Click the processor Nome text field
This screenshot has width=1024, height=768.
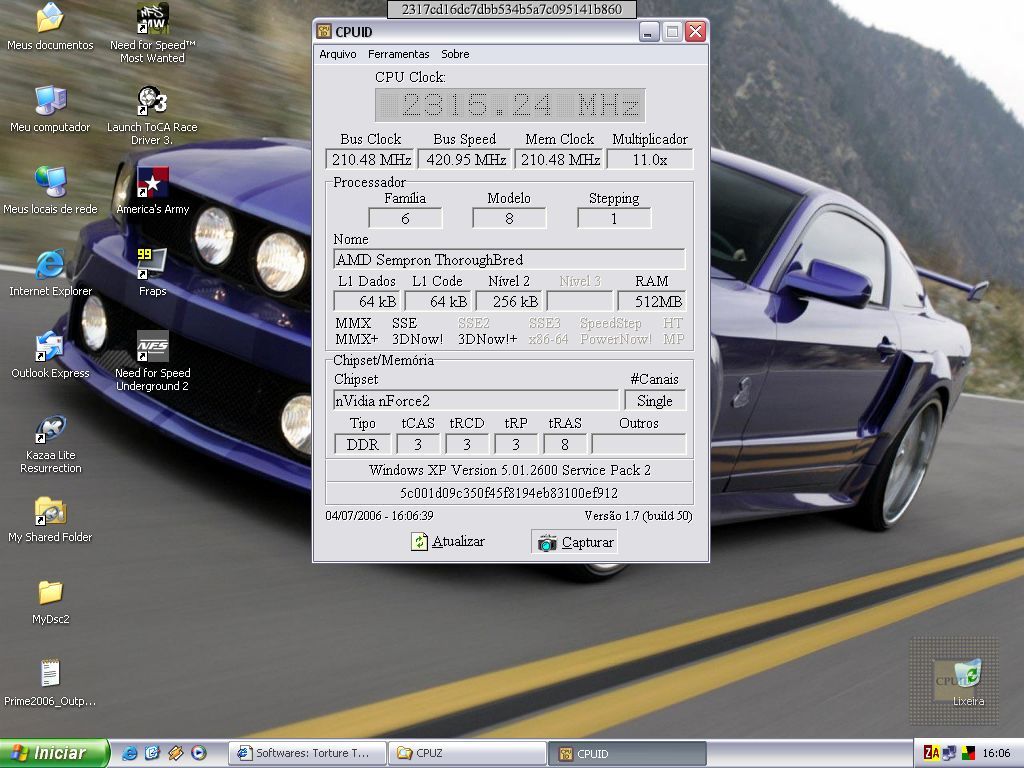pyautogui.click(x=509, y=260)
